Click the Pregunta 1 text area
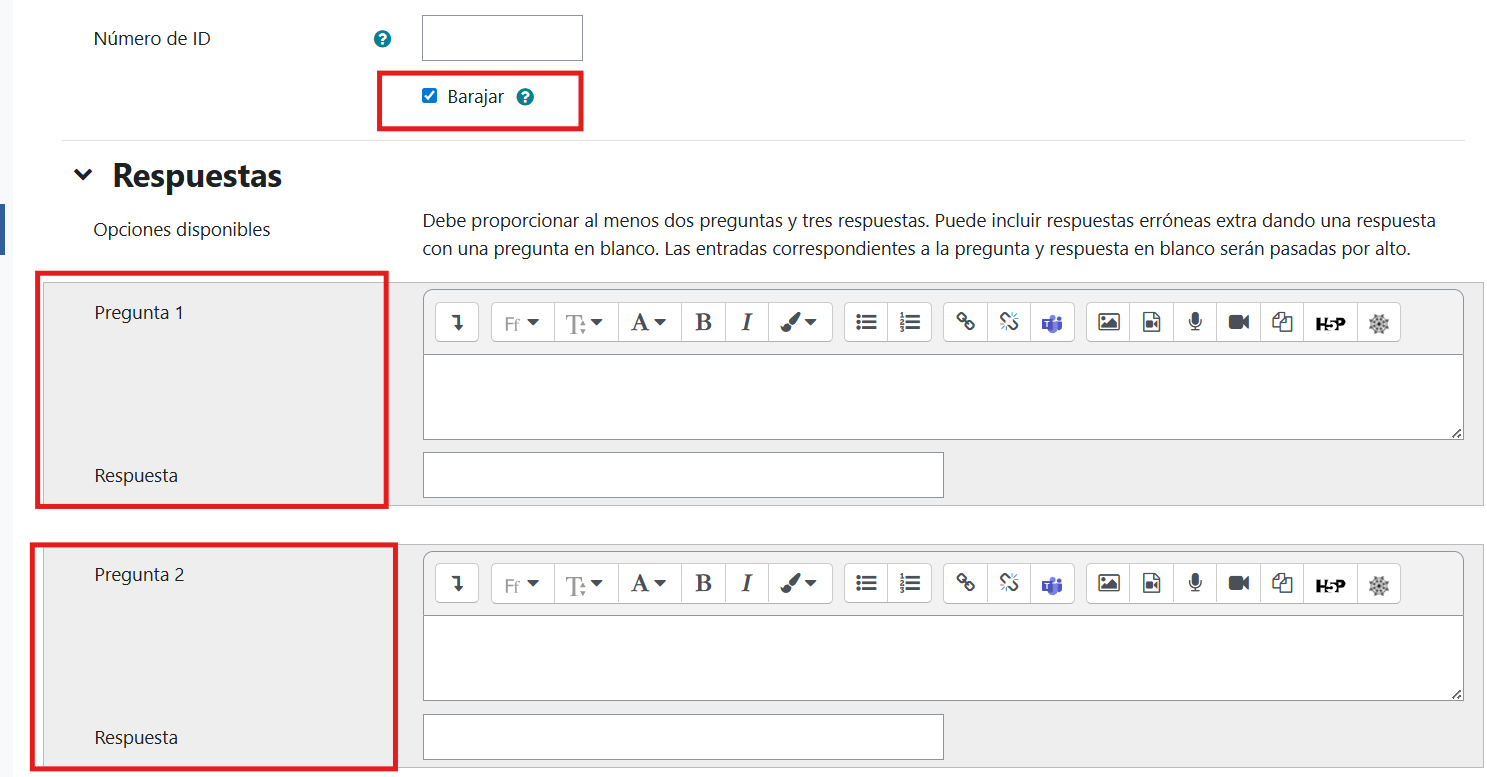This screenshot has width=1487, height=777. point(943,397)
